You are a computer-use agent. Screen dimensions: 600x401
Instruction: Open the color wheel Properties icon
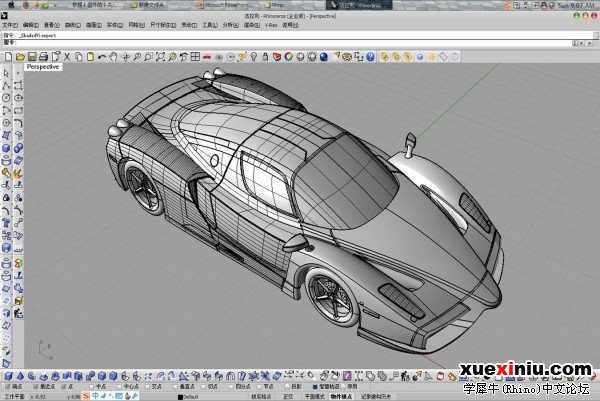(x=289, y=57)
